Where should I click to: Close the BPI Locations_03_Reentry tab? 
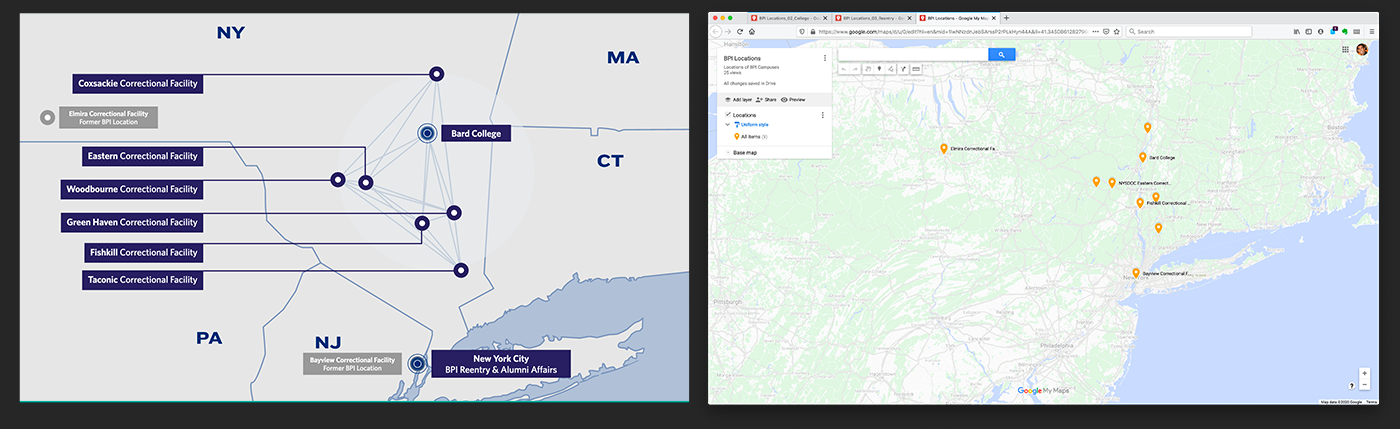point(910,18)
